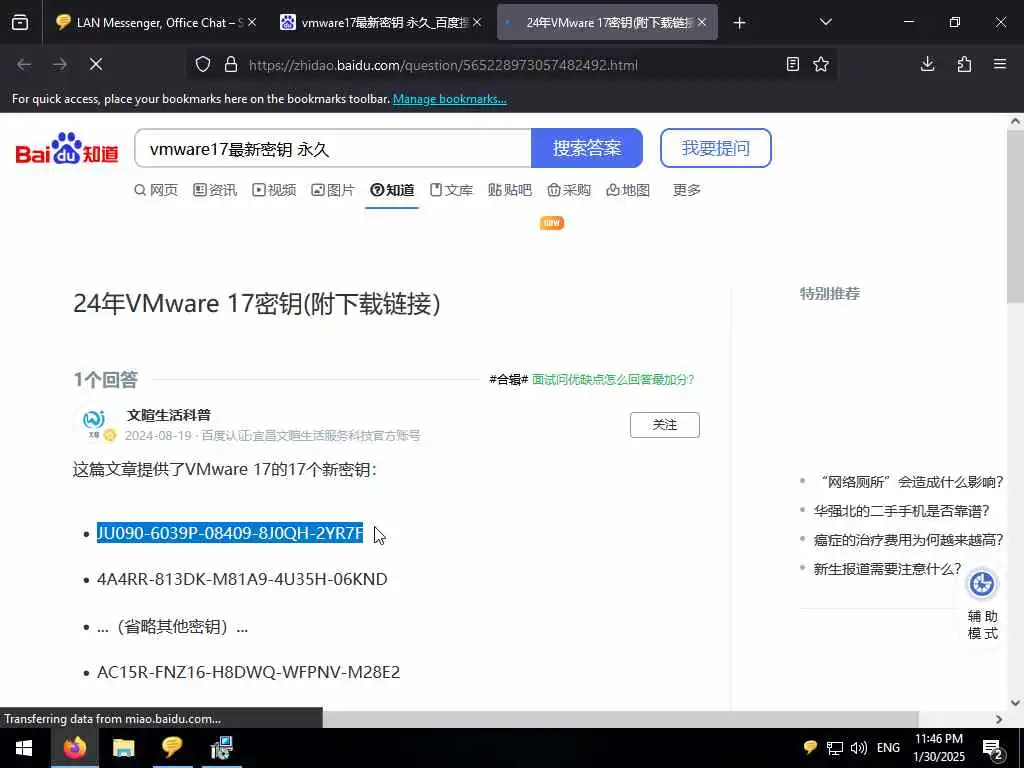Close the LAN Messenger tab
Image resolution: width=1024 pixels, height=768 pixels.
(252, 22)
